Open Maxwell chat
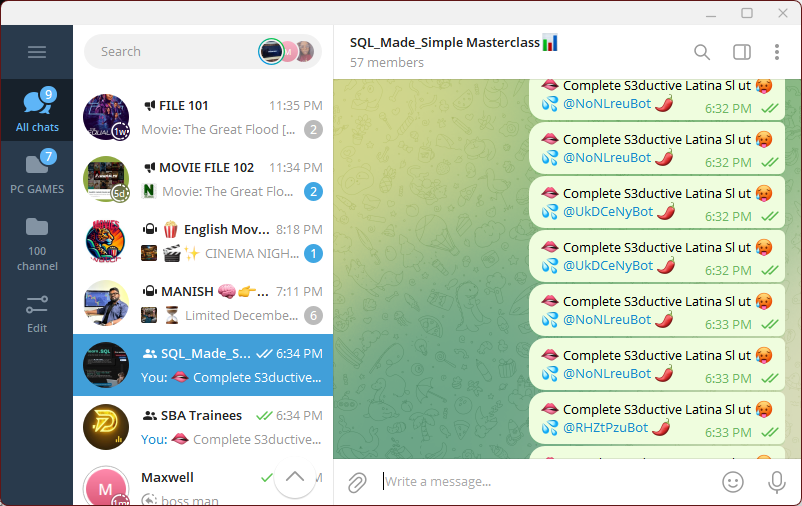The image size is (802, 506). click(203, 482)
